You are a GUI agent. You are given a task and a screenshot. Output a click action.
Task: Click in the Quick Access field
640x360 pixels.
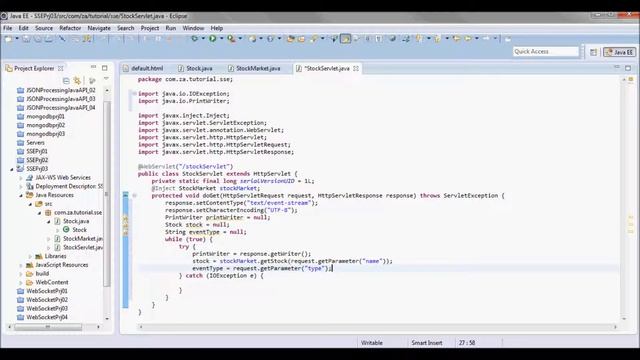(546, 52)
